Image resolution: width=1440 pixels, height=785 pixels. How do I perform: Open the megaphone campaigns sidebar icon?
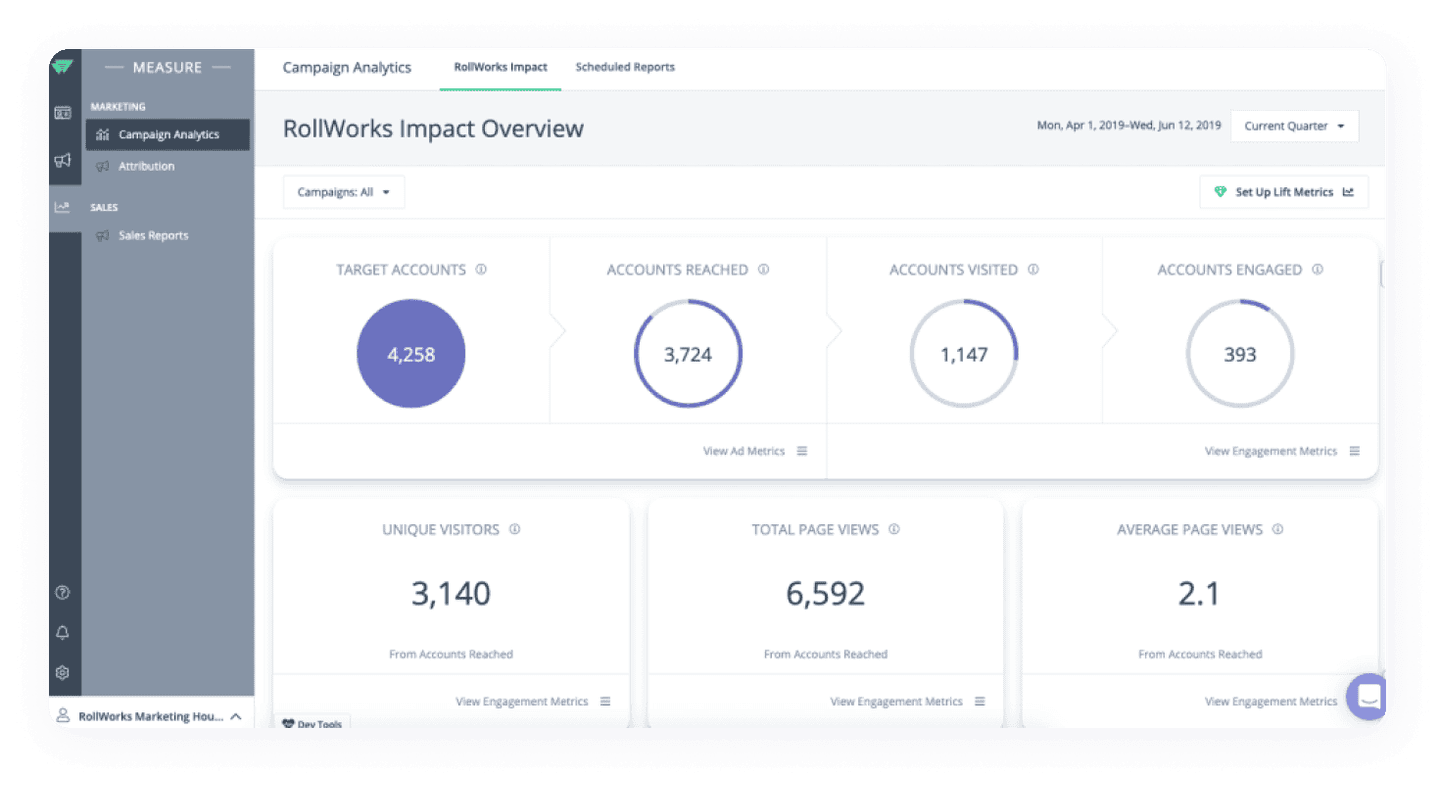coord(63,160)
